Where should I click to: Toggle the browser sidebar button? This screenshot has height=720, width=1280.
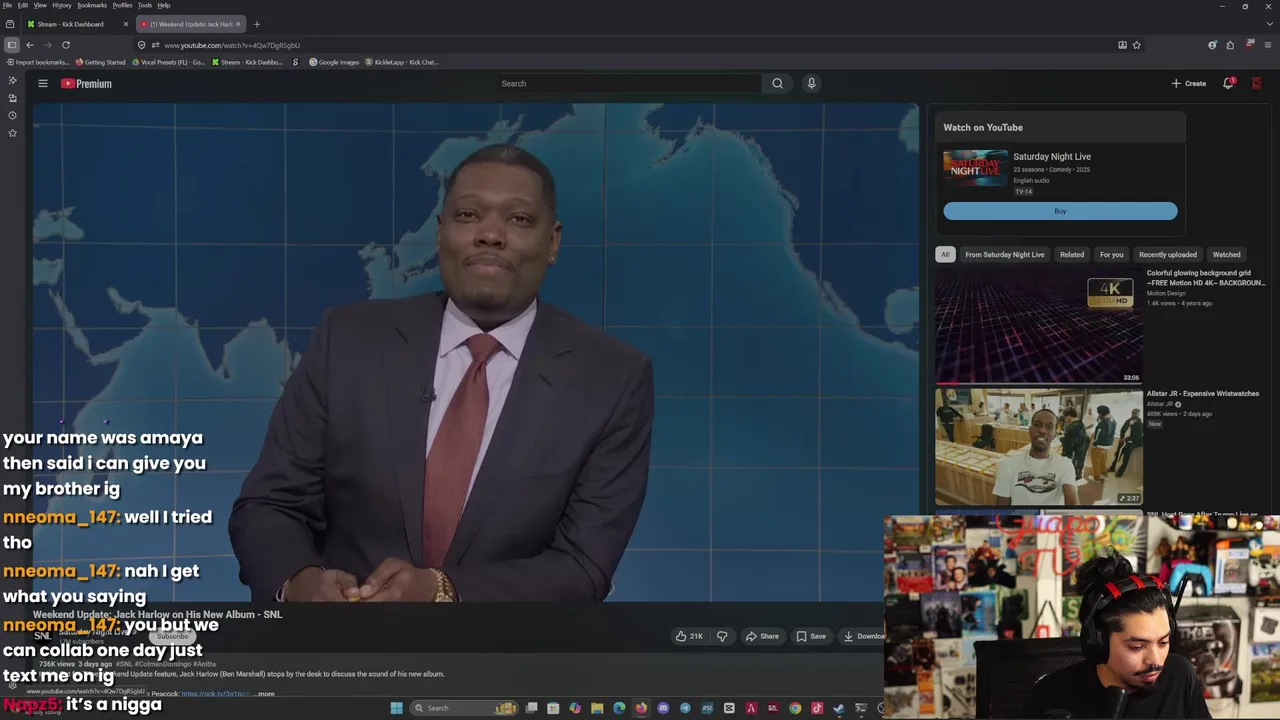12,45
